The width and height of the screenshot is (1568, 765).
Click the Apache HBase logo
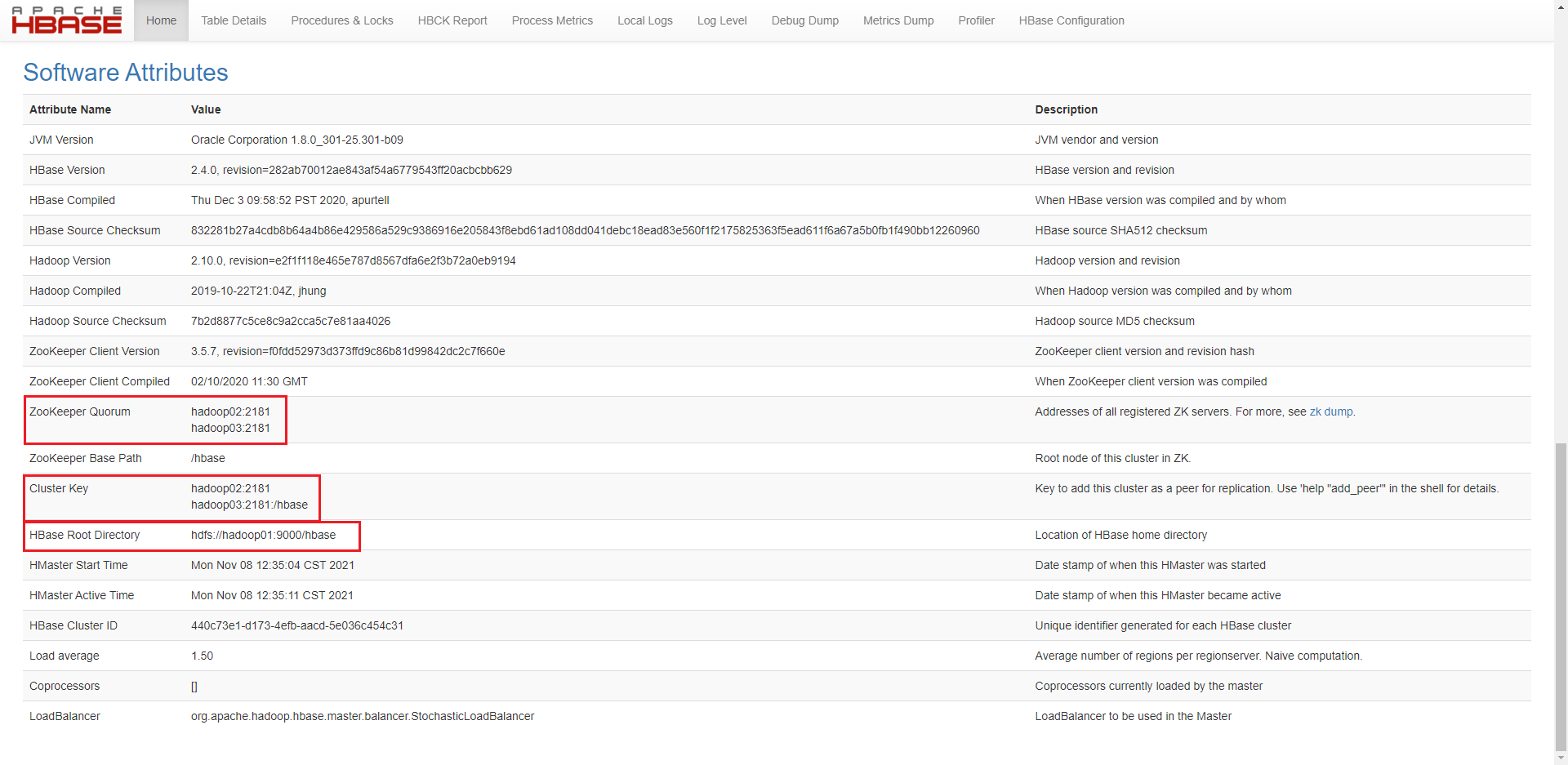67,20
